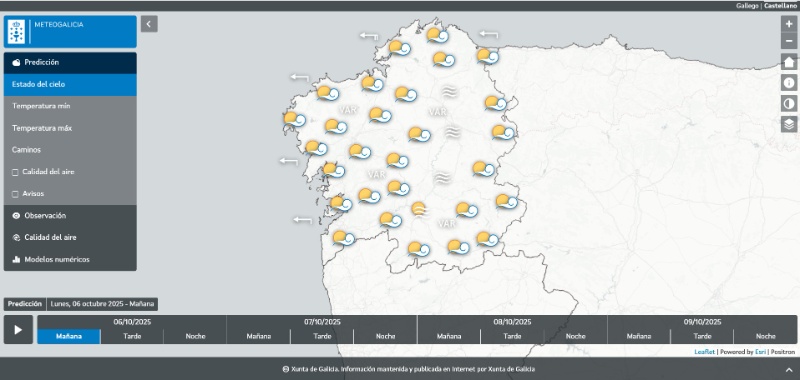Select 07/10/2025 Mañana period
Image resolution: width=800 pixels, height=380 pixels.
coord(259,337)
